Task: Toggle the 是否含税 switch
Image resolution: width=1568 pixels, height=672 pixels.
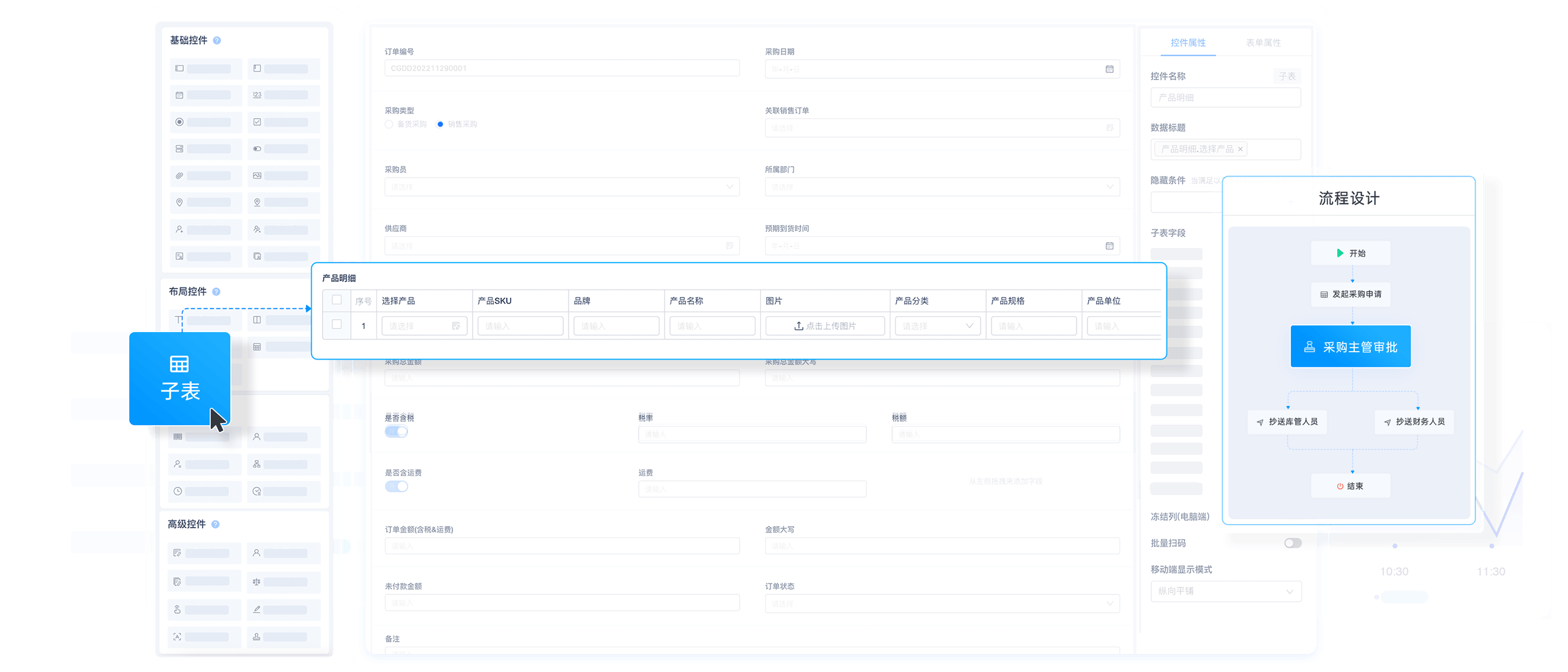Action: 396,432
